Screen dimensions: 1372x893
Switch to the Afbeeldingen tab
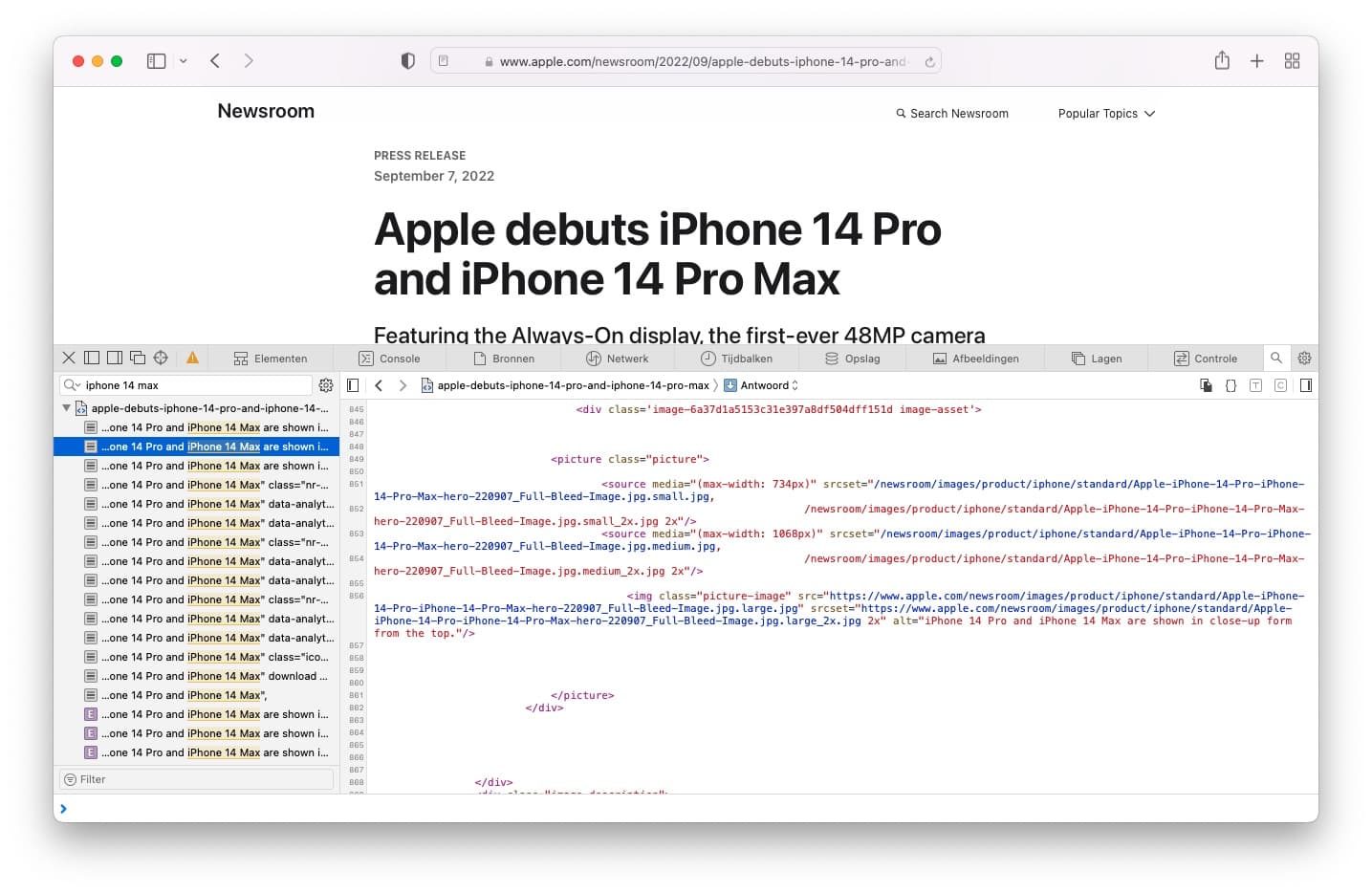coord(975,359)
